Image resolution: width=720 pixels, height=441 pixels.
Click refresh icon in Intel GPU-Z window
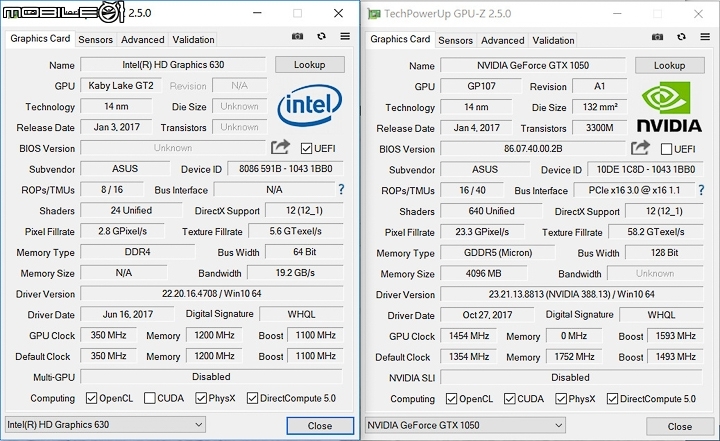(x=321, y=36)
